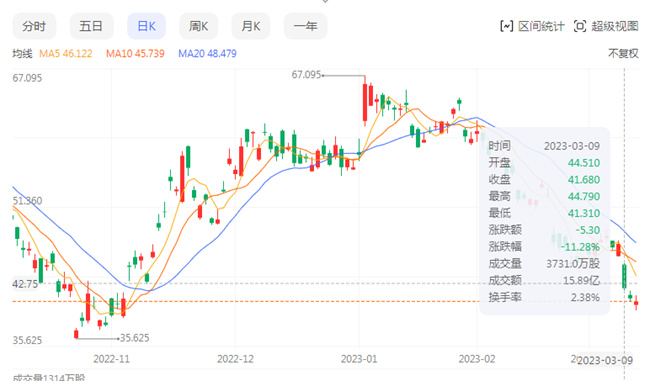Select the 日K daily candlestick tab
The image size is (650, 381).
tap(146, 26)
